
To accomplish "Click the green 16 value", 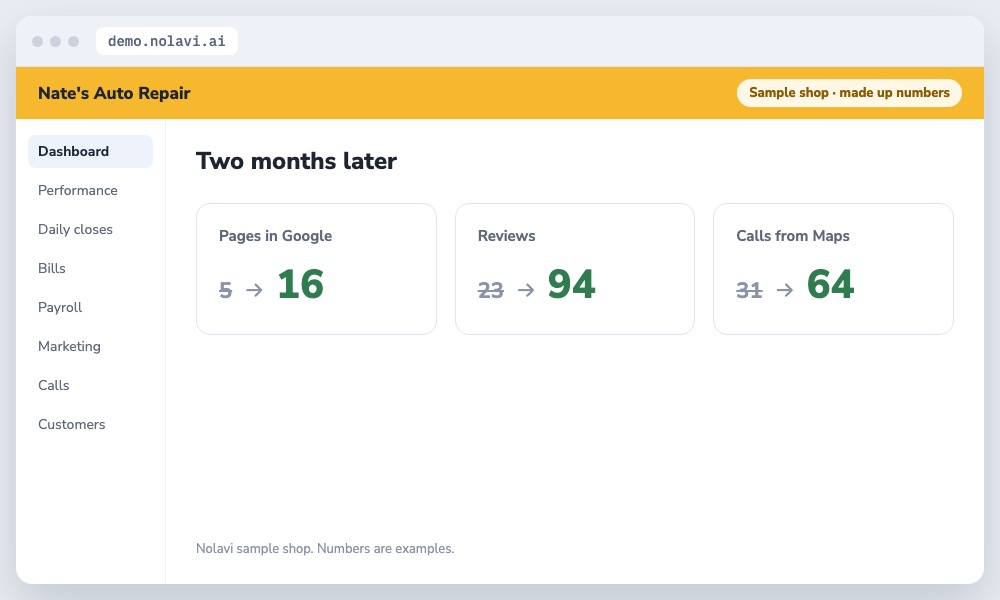I will point(300,284).
